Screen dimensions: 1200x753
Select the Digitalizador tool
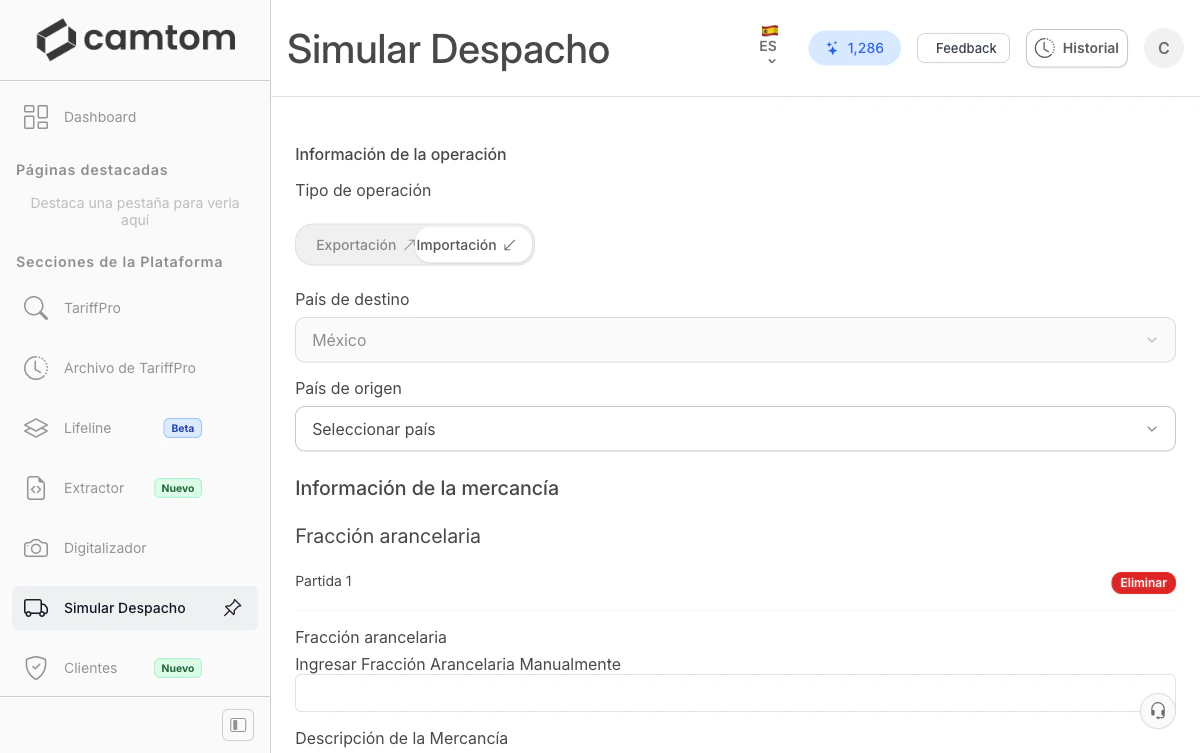(103, 548)
